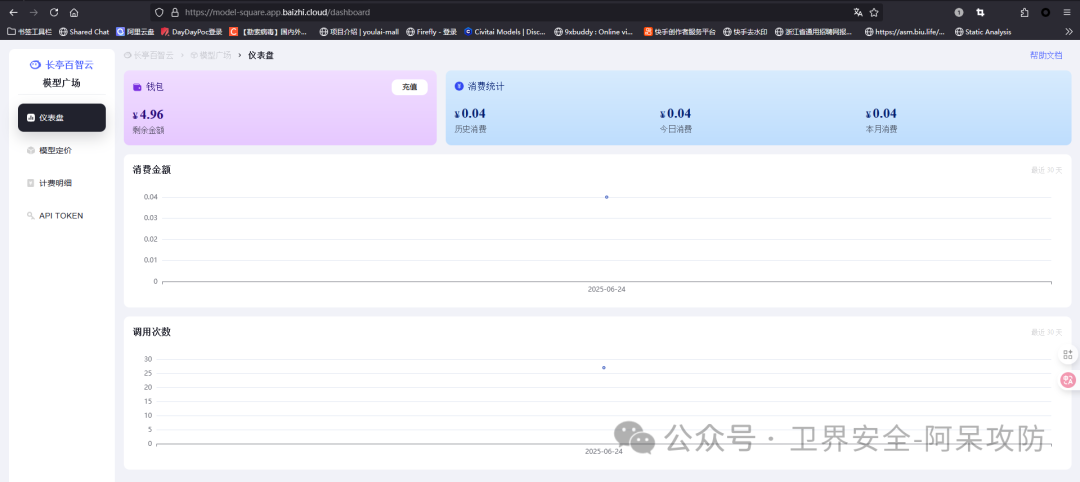Open the browser hamburger menu
This screenshot has height=482, width=1080.
[1066, 12]
